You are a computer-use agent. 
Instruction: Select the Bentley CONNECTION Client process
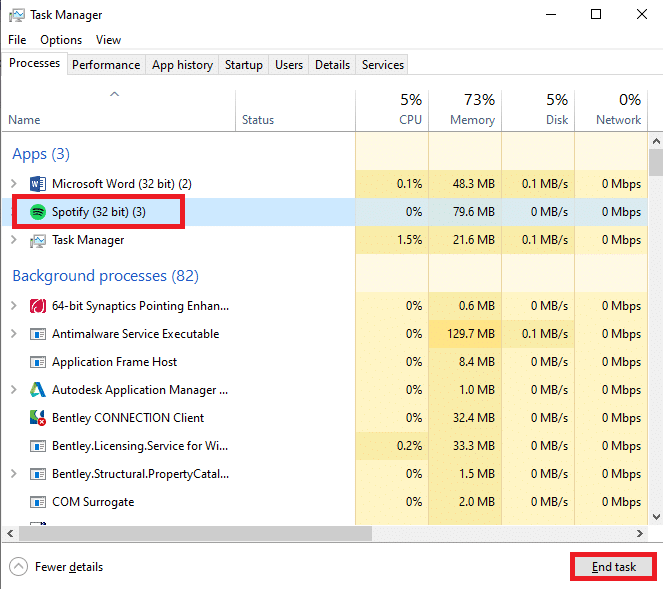coord(325,418)
